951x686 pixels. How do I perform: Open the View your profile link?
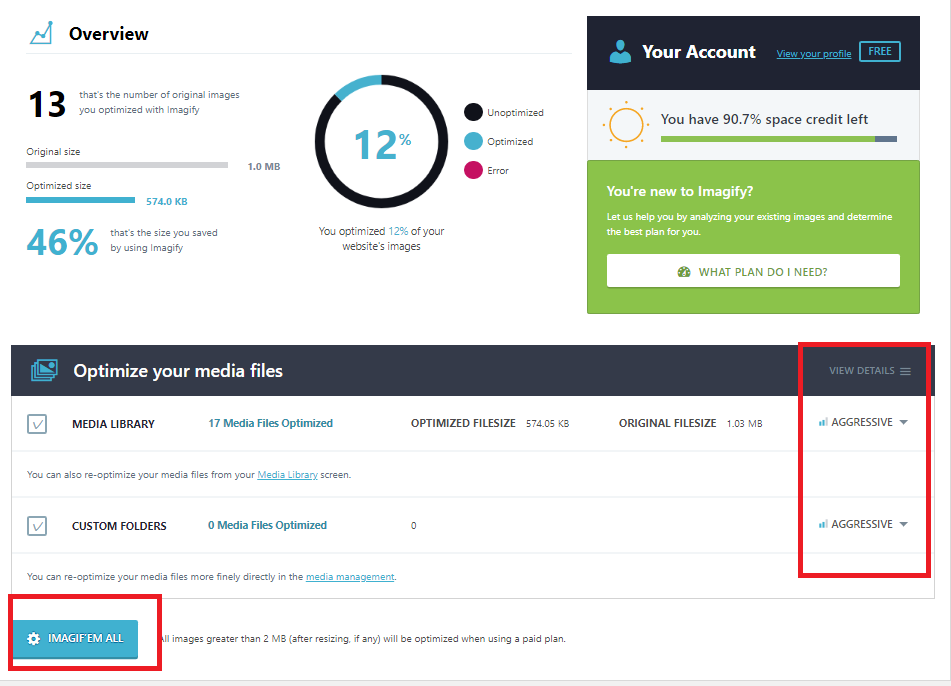813,53
